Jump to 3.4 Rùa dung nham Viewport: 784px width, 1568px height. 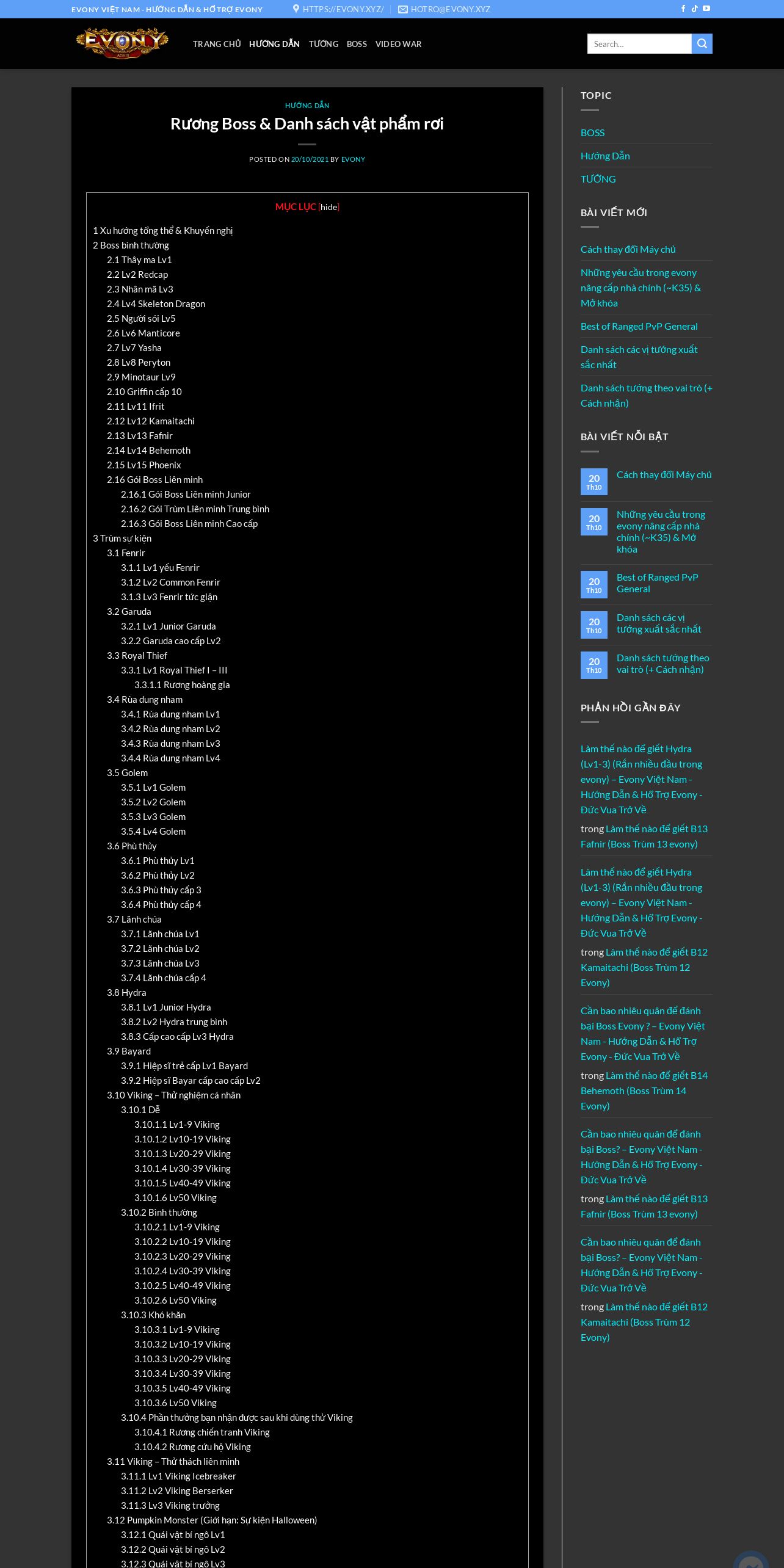click(x=145, y=700)
